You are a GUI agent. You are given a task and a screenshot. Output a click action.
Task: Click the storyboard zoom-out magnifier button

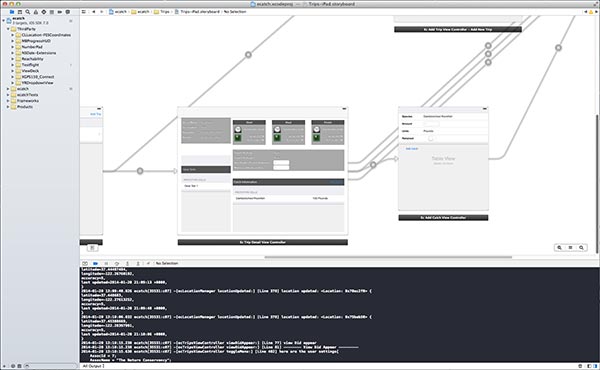point(559,248)
